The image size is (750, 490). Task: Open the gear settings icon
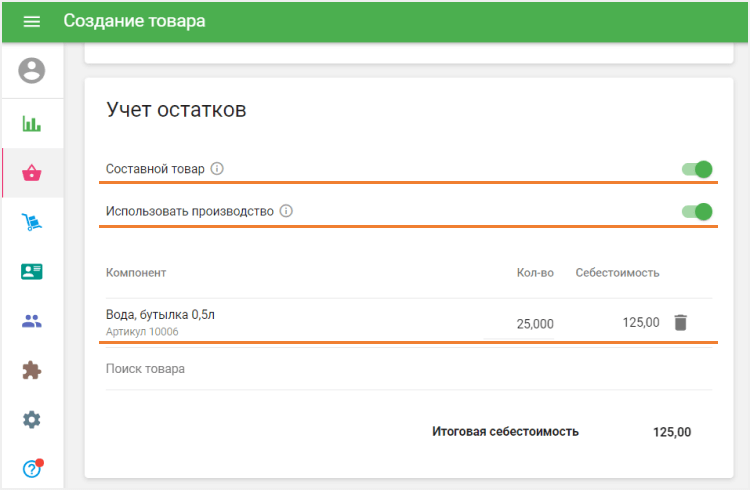tap(32, 420)
